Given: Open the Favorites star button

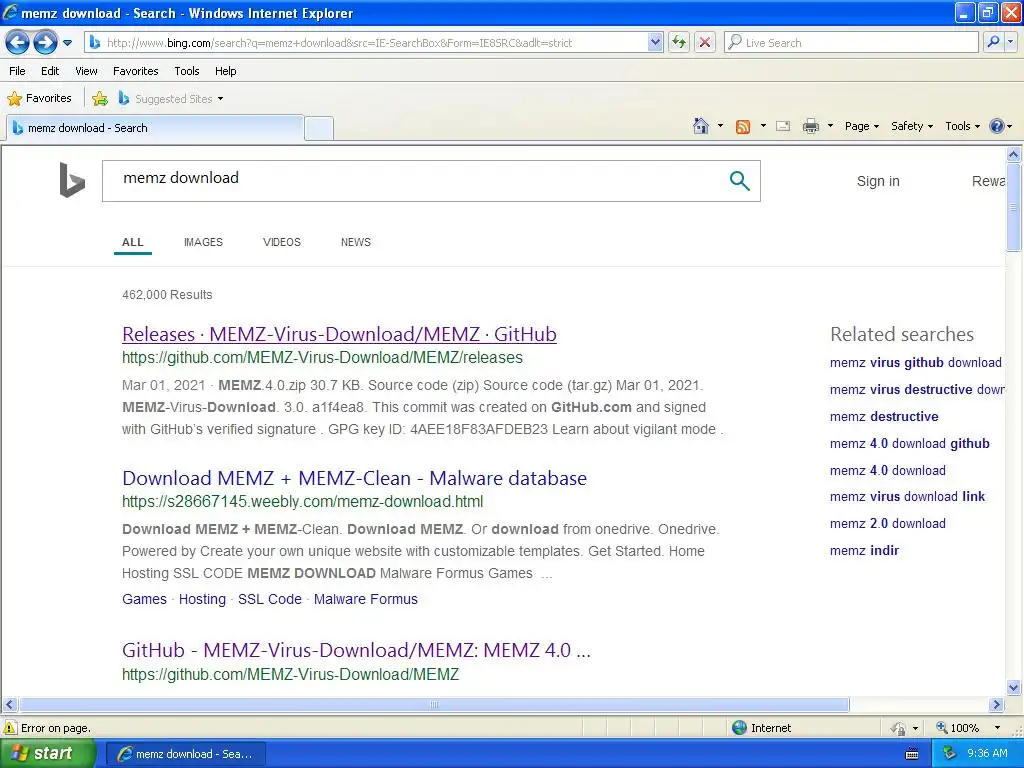Looking at the screenshot, I should click(x=39, y=99).
